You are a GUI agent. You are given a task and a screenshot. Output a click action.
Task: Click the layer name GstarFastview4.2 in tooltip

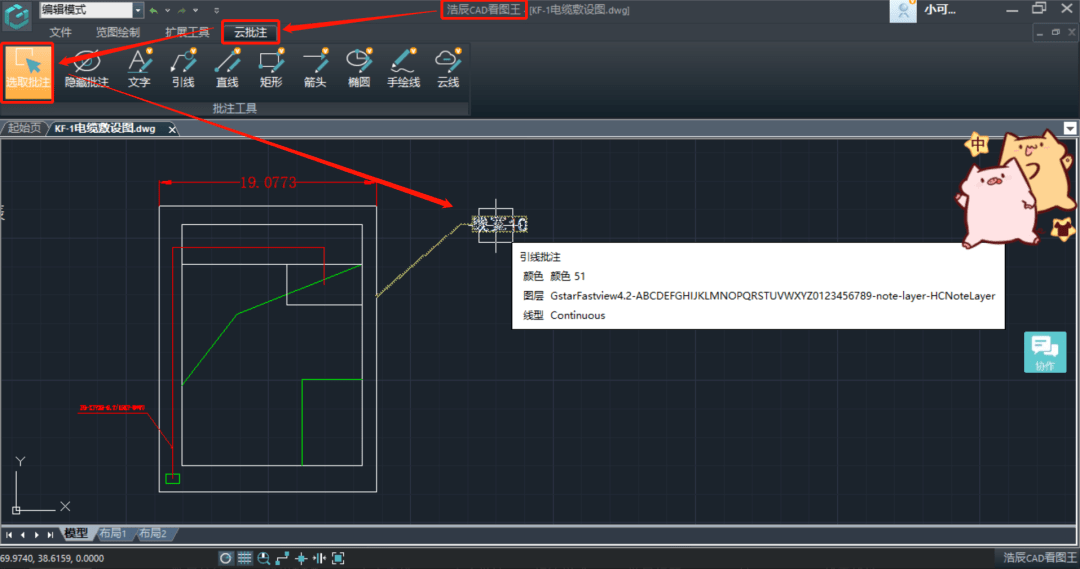[x=773, y=296]
